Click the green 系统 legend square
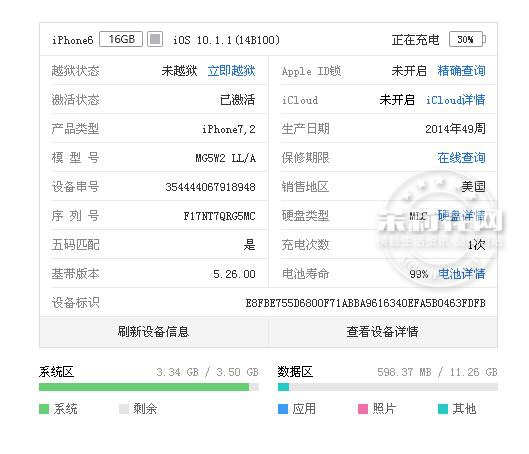 [44, 409]
